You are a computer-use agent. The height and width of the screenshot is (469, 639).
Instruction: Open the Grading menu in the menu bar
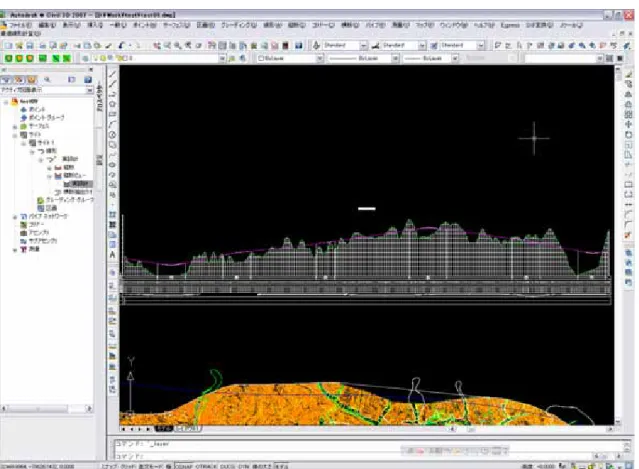238,25
